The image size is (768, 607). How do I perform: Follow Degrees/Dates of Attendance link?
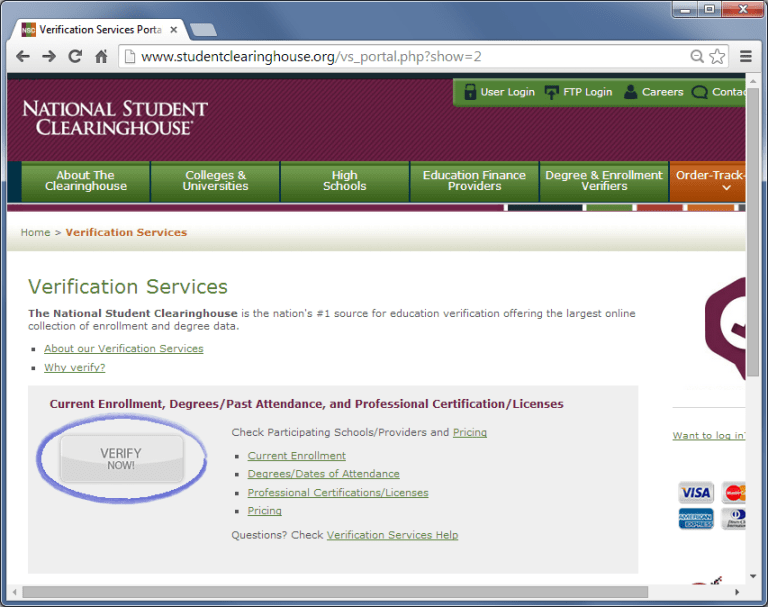pos(324,474)
